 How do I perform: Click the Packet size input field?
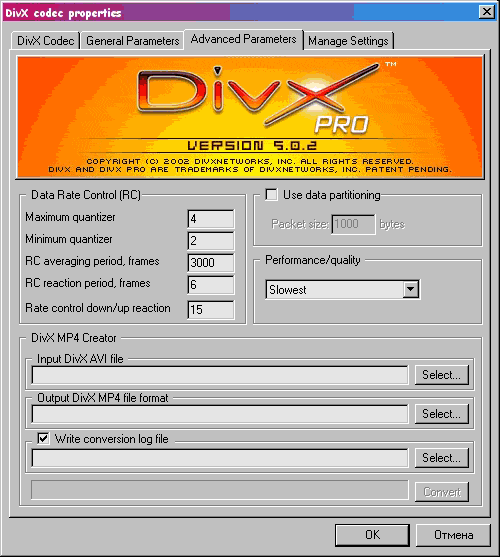pos(353,224)
